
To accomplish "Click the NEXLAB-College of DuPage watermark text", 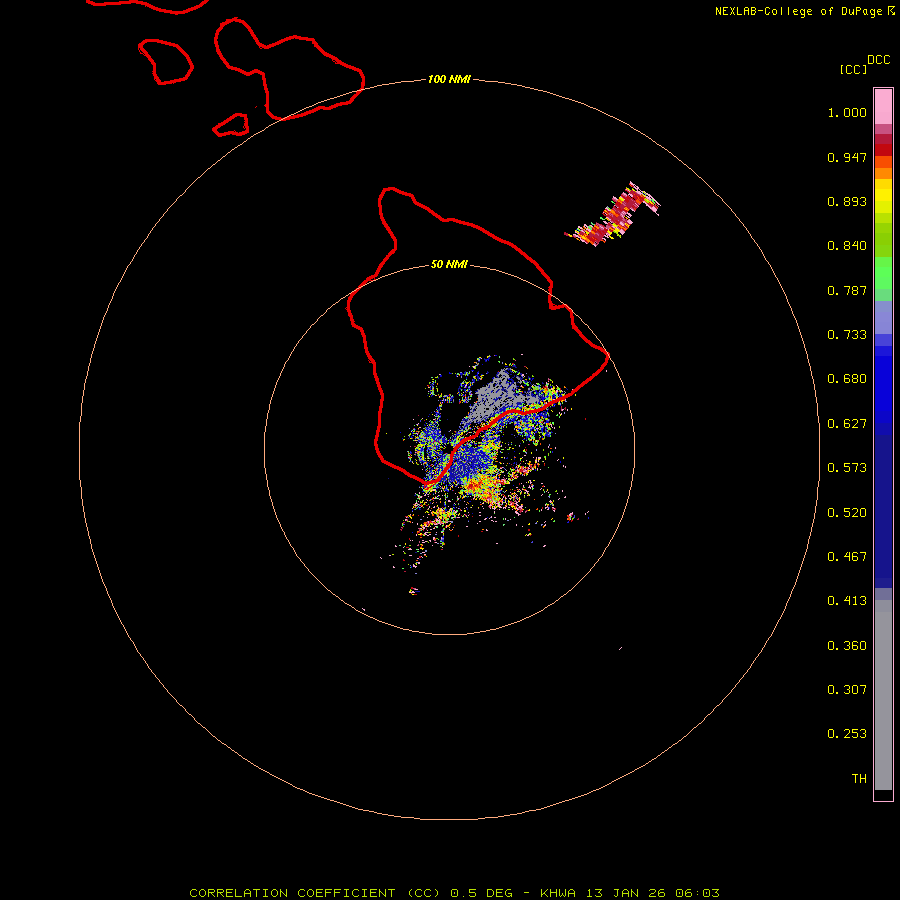I will 804,11.
